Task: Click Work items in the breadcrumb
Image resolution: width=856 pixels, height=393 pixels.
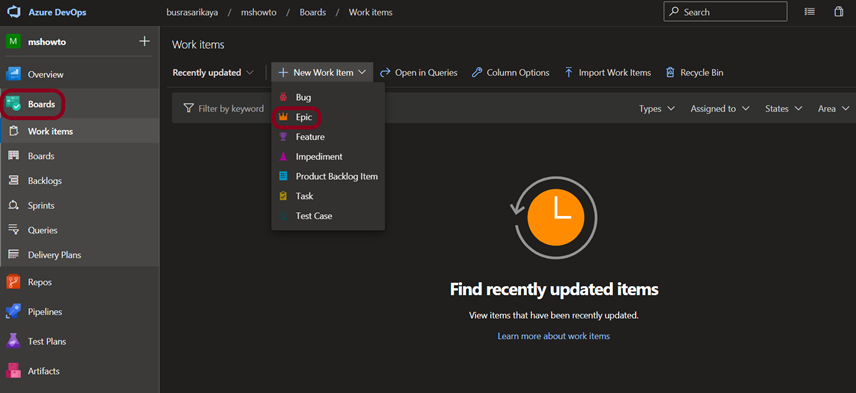Action: pyautogui.click(x=371, y=12)
